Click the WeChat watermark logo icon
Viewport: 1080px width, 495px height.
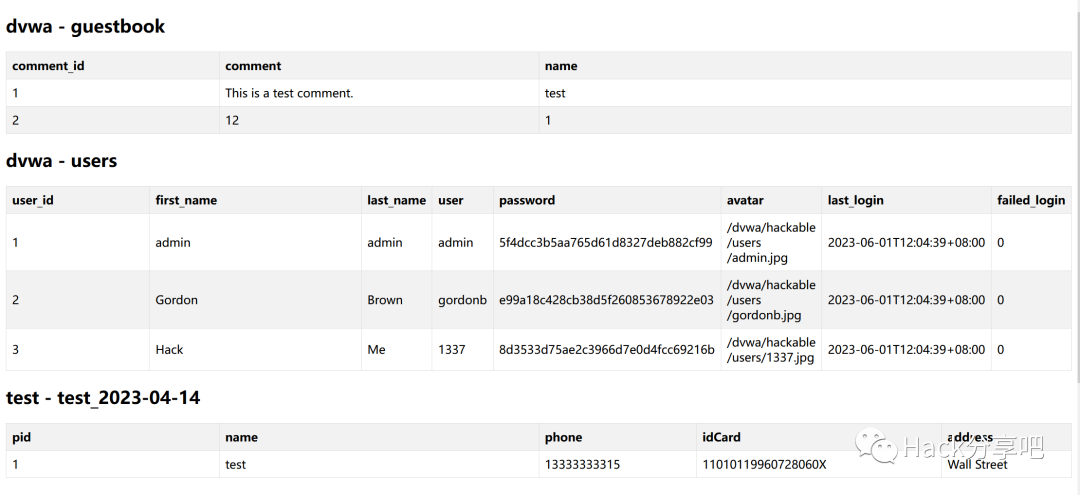(x=878, y=446)
